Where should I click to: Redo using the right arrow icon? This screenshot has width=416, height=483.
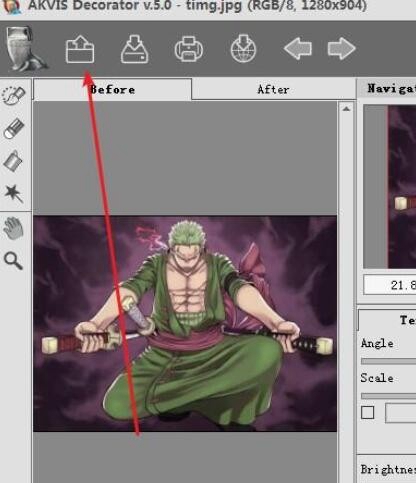(341, 49)
